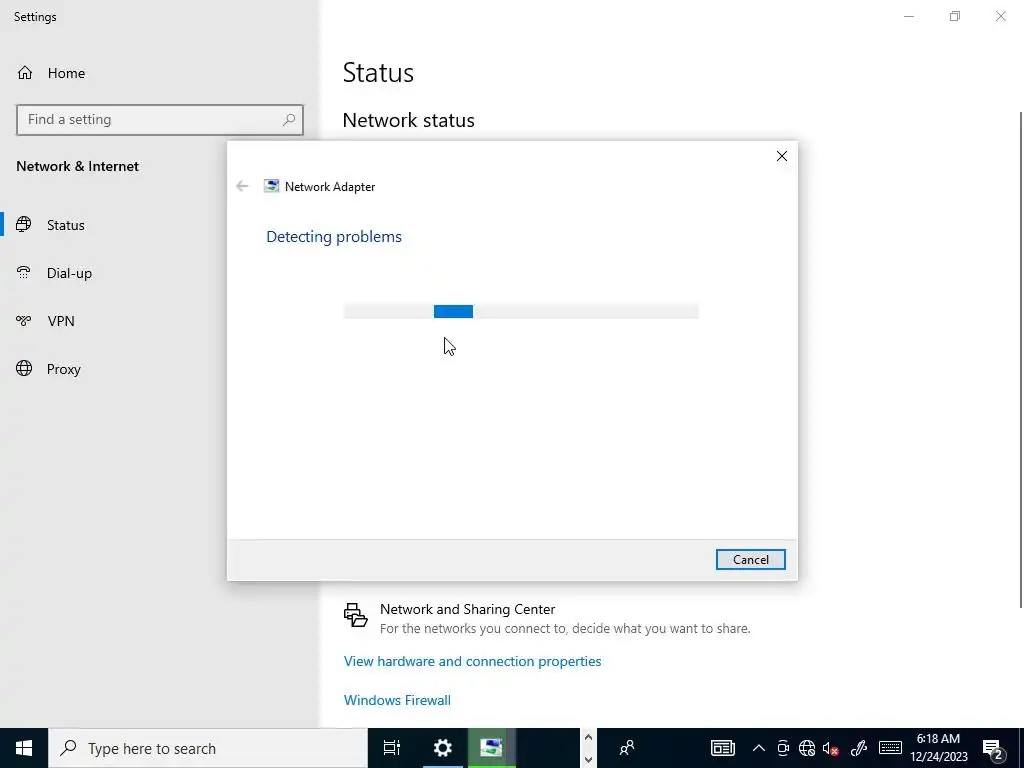
Task: Select Status in the sidebar
Action: coord(66,225)
